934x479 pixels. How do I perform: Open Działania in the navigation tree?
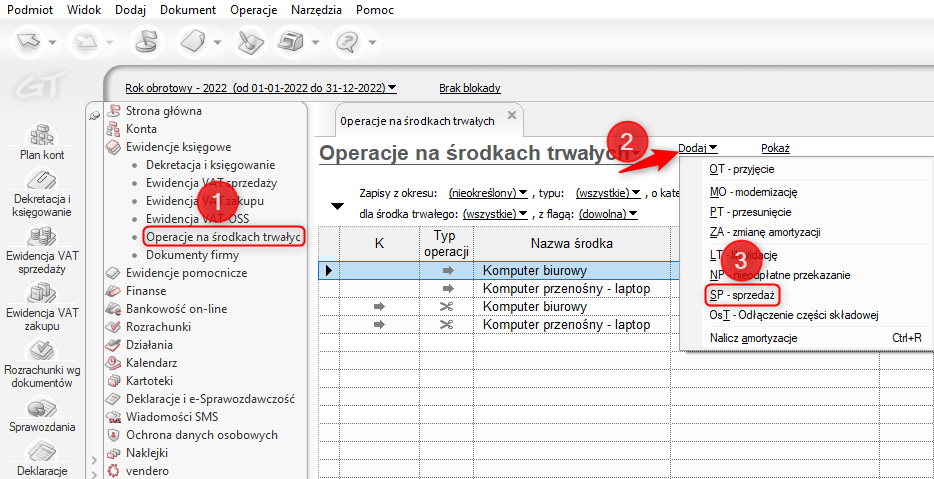150,344
